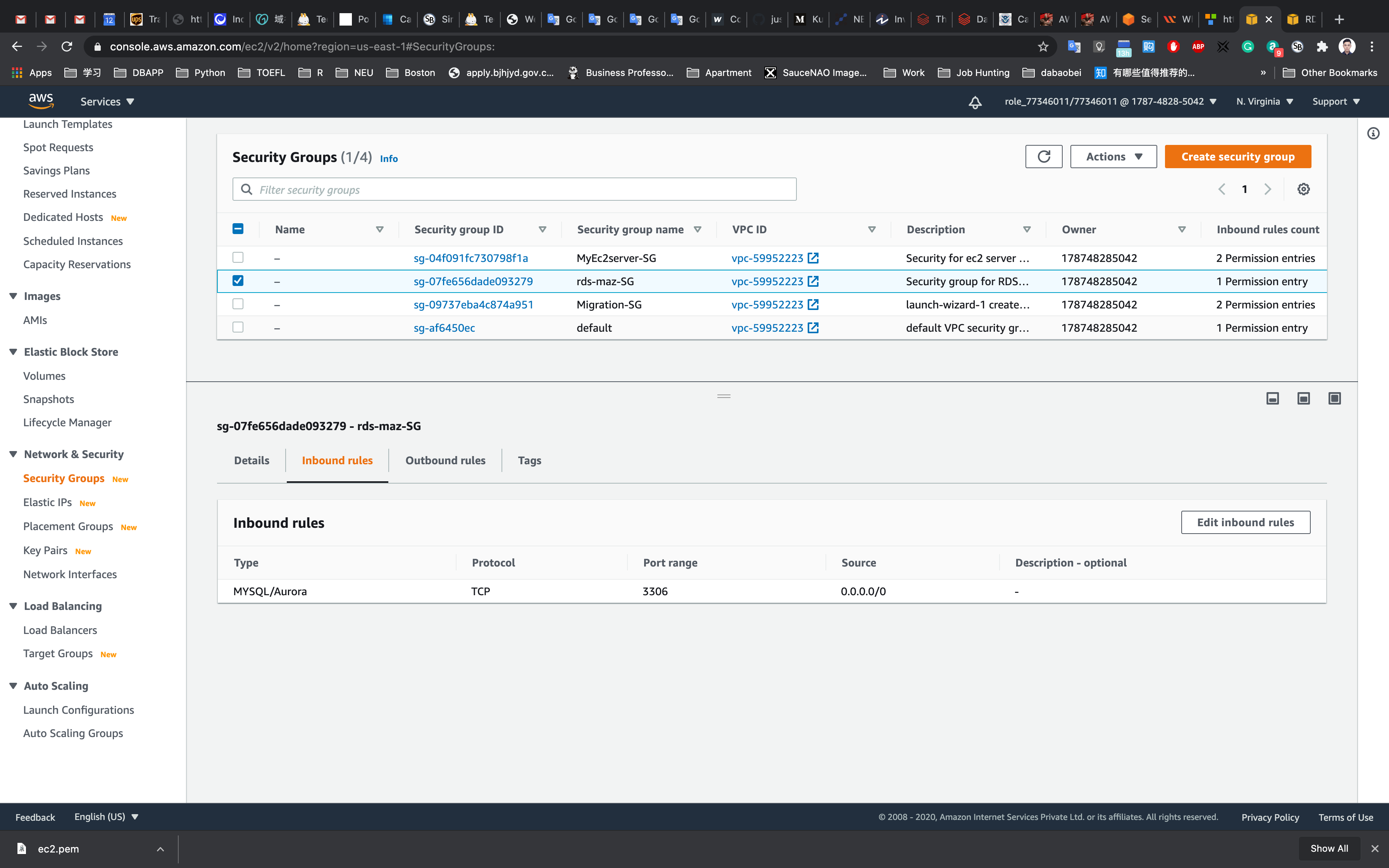Open table preferences gear icon
The width and height of the screenshot is (1389, 868).
tap(1303, 189)
